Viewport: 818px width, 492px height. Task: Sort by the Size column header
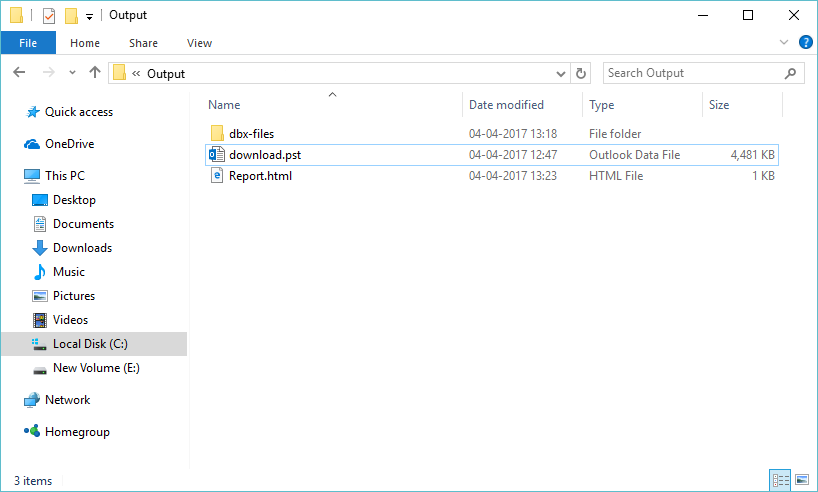[719, 105]
